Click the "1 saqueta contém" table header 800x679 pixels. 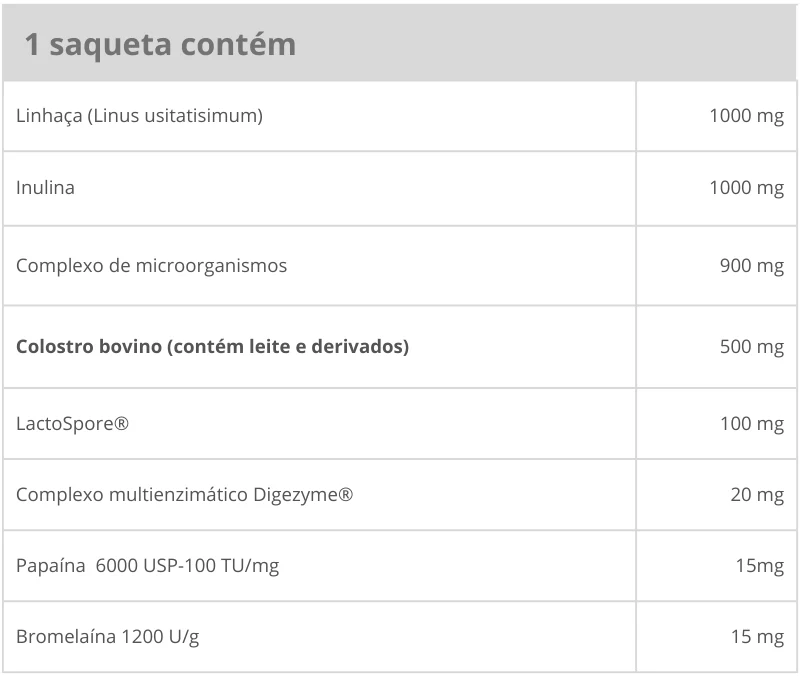click(160, 45)
